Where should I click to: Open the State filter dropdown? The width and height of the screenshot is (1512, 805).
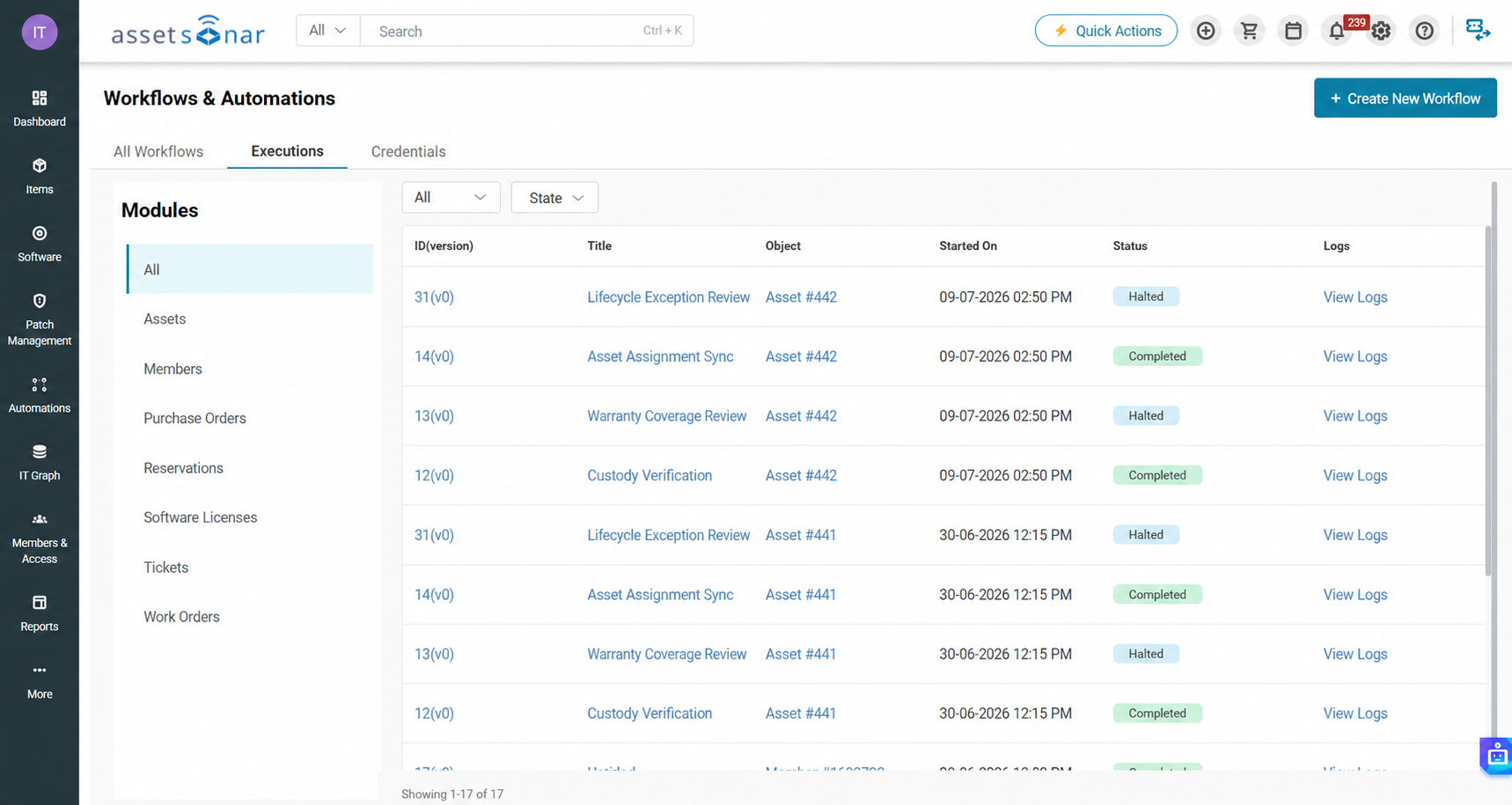coord(554,197)
